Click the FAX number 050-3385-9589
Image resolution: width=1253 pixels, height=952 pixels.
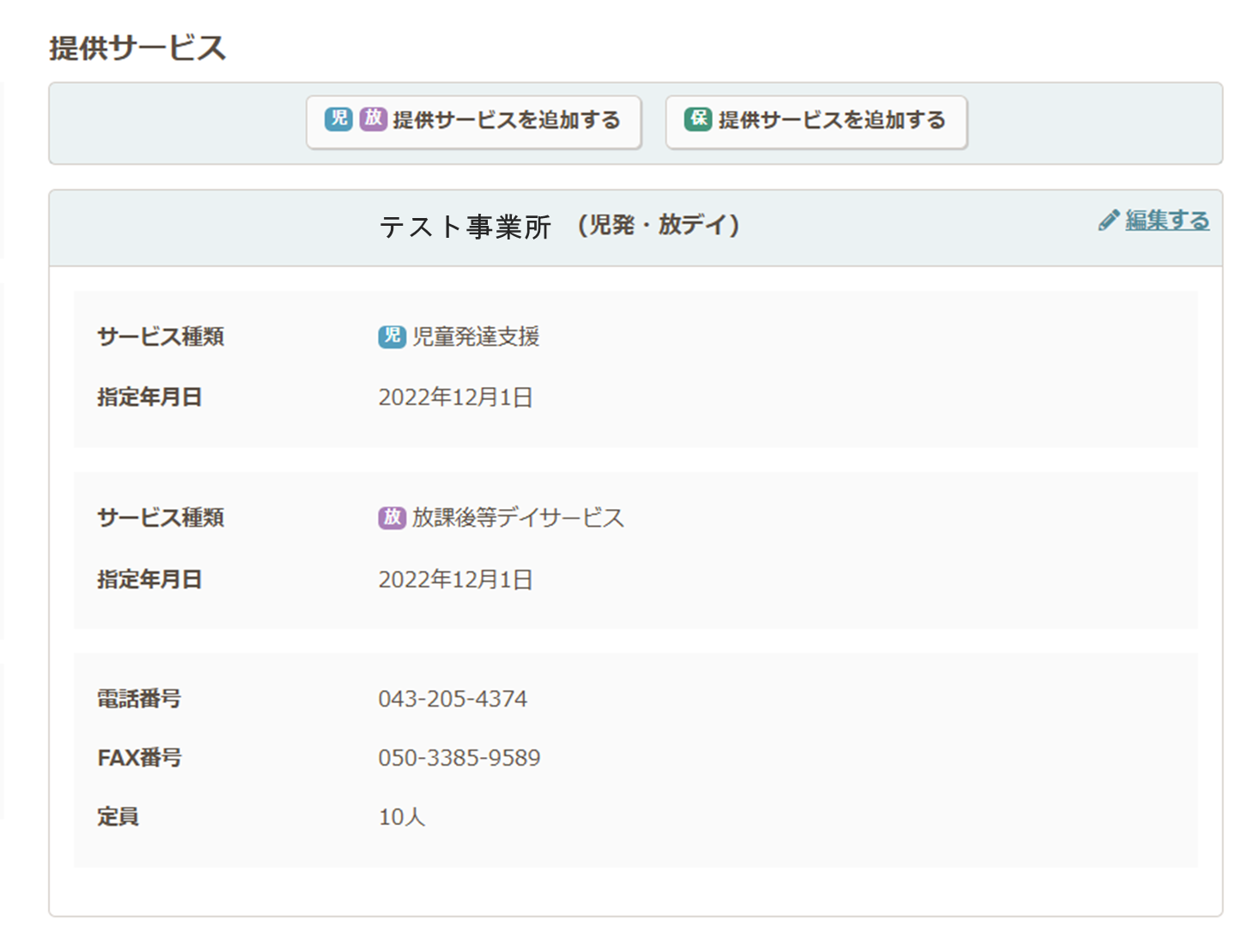pos(459,758)
